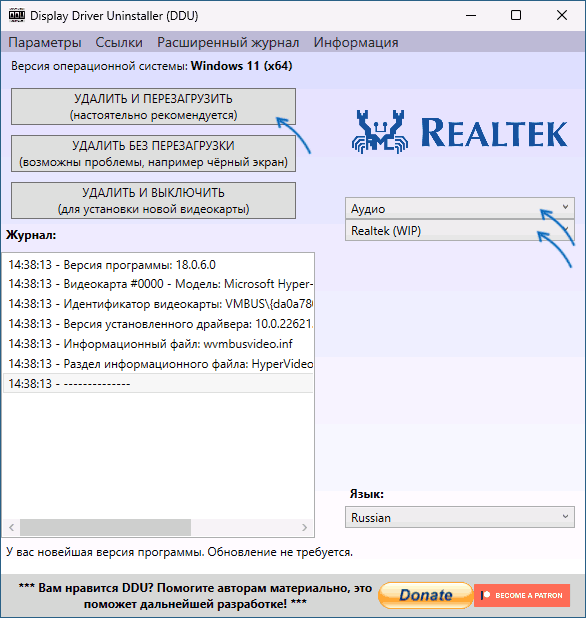Open the Аудио device type dropdown
Image resolution: width=586 pixels, height=618 pixels.
coord(460,208)
